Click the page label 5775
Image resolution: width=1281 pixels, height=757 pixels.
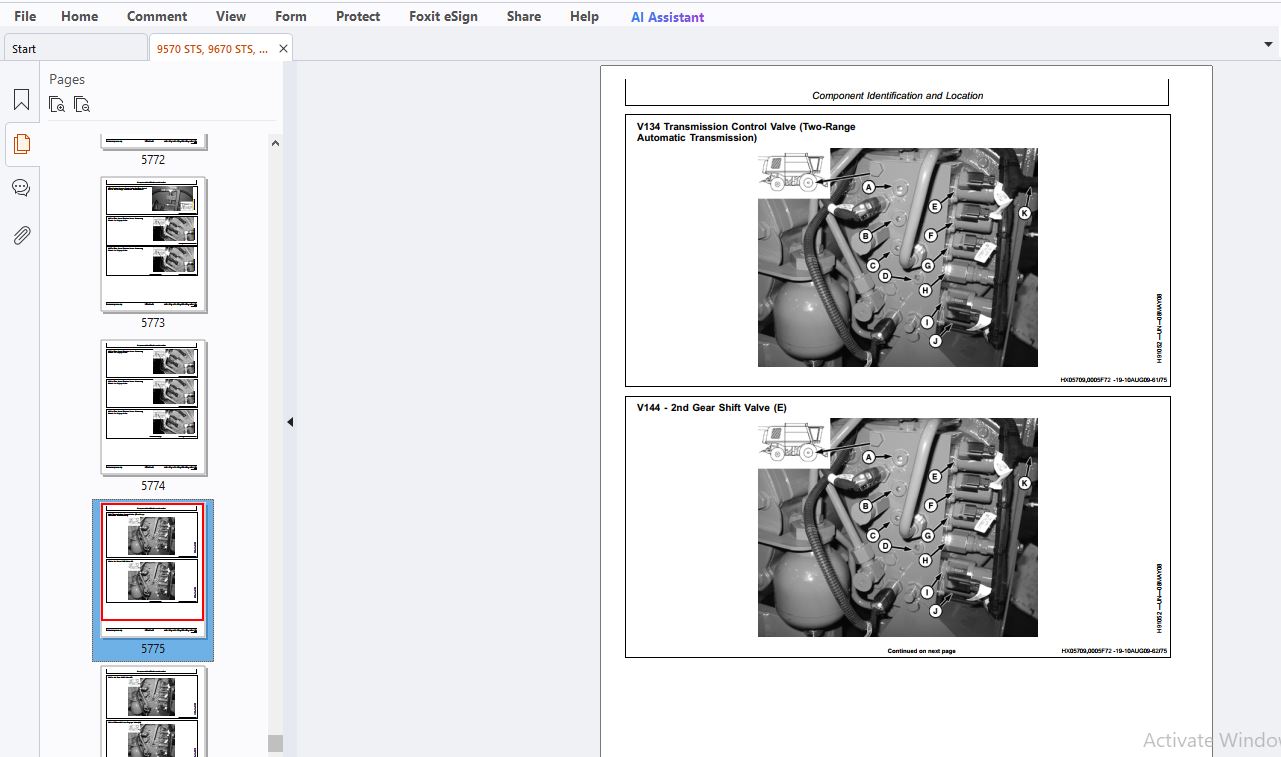pyautogui.click(x=153, y=649)
